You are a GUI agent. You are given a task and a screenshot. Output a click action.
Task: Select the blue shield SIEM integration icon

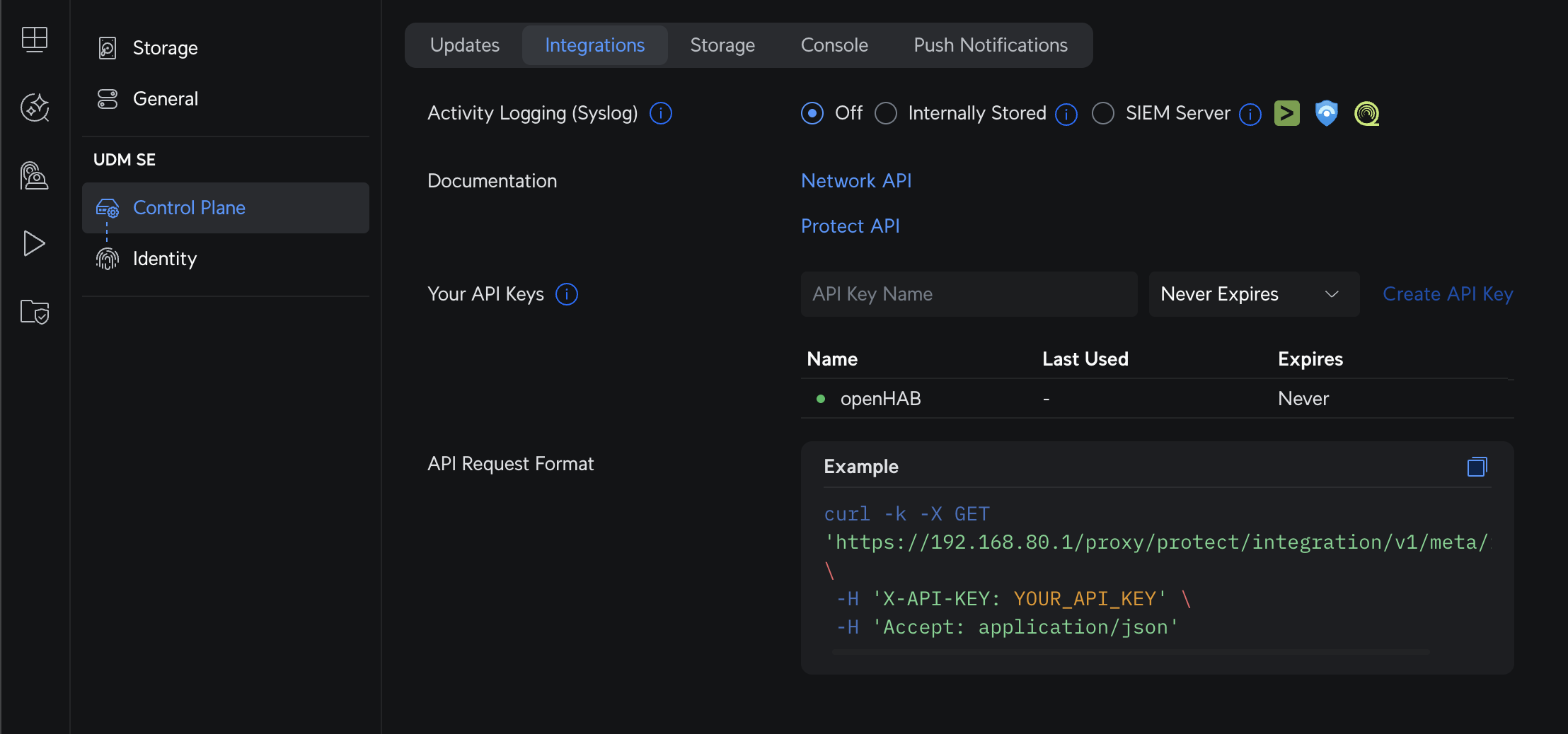[1326, 112]
